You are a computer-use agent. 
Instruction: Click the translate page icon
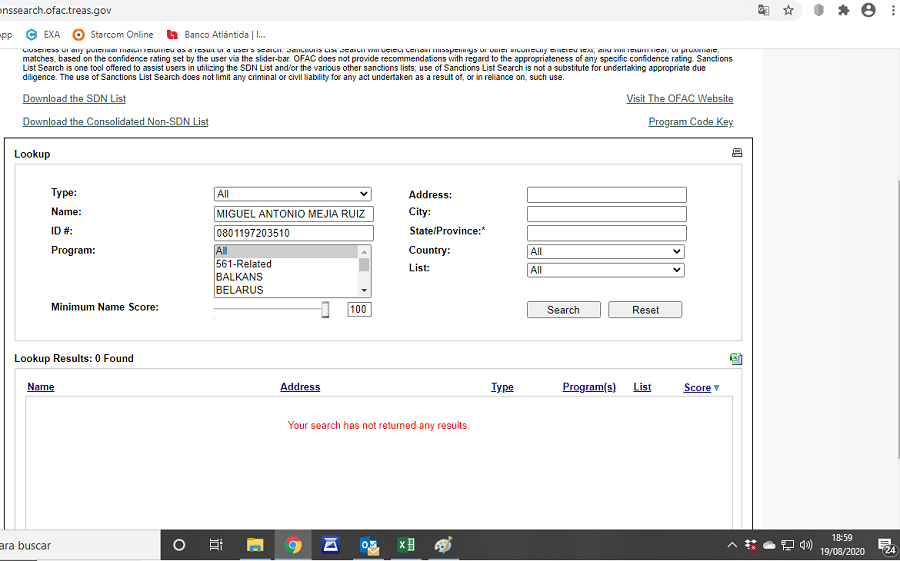click(764, 10)
